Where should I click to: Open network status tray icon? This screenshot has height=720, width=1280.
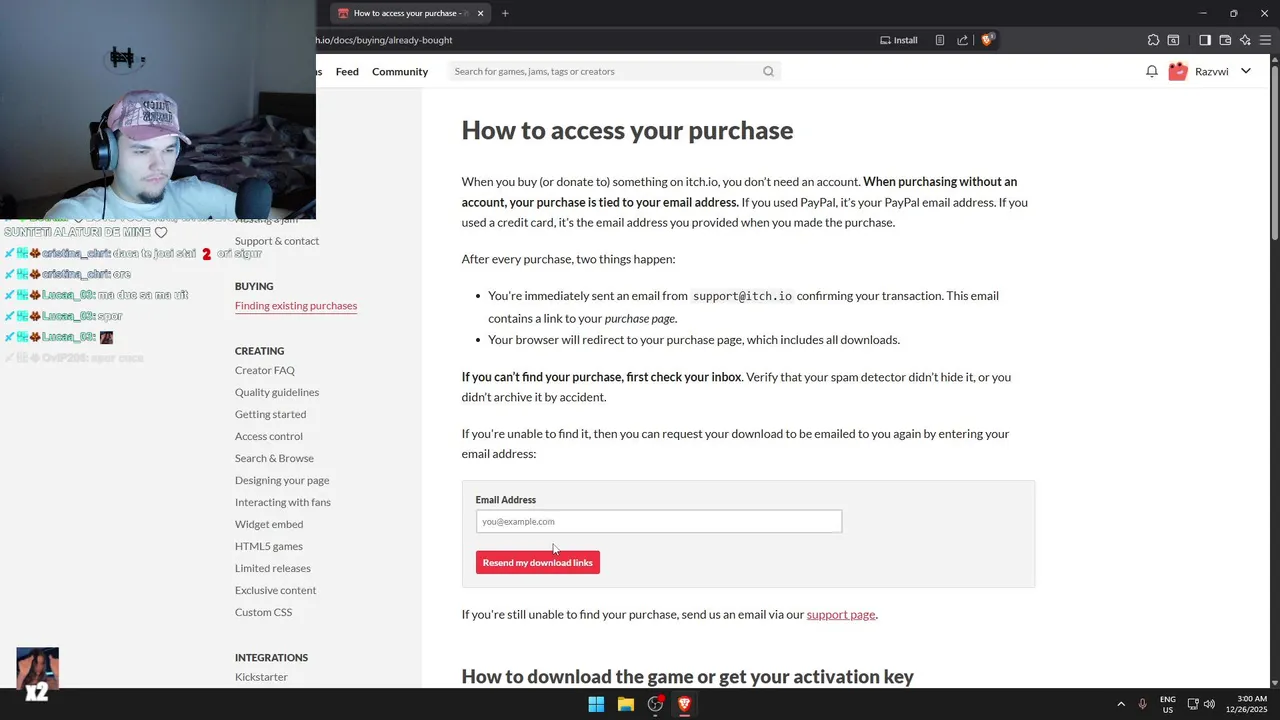coord(1193,704)
